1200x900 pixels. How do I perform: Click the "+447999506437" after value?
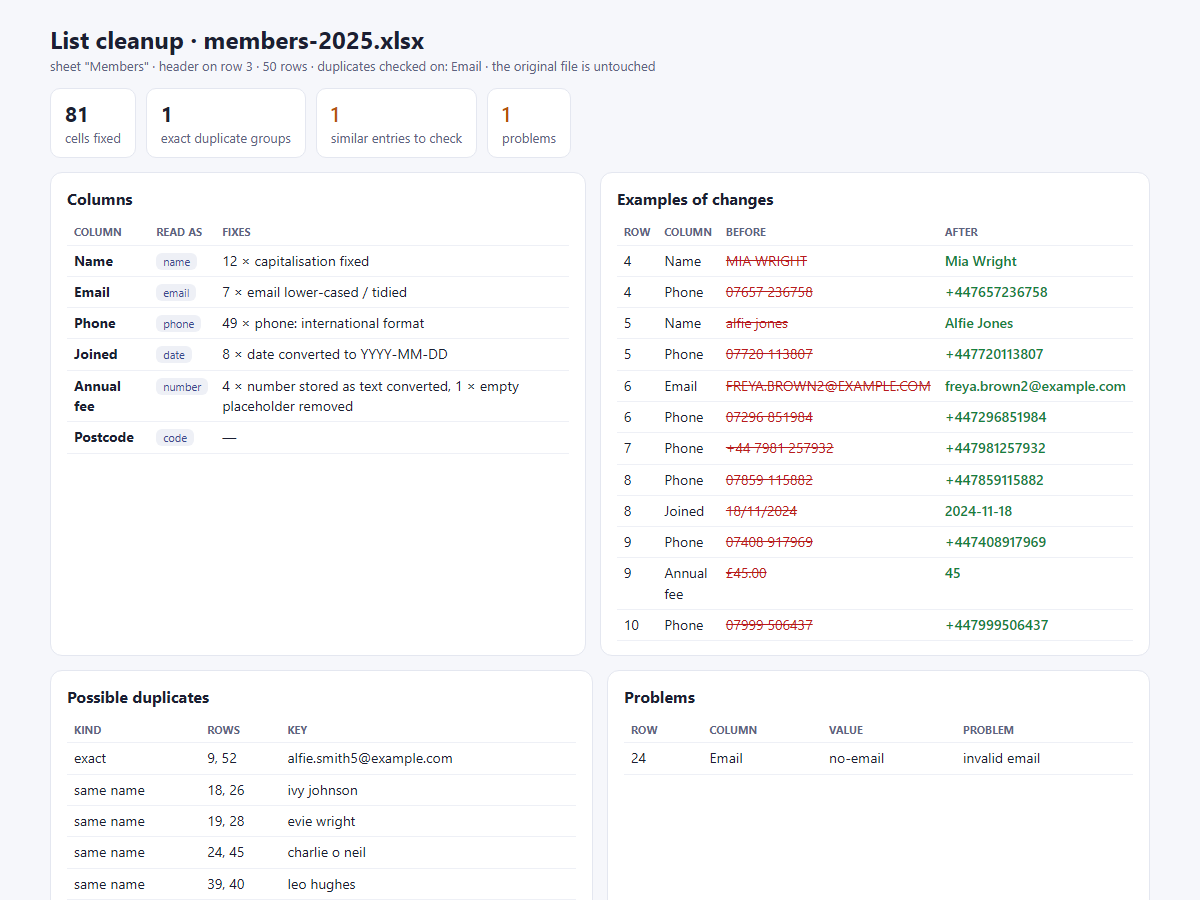(x=996, y=625)
